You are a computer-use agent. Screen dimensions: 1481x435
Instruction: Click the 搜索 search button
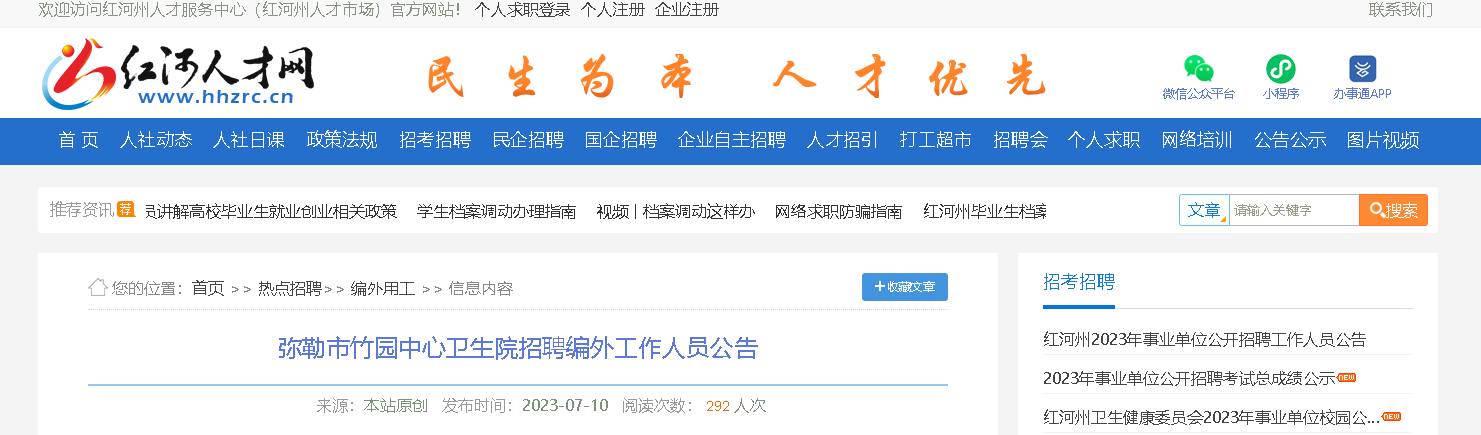pyautogui.click(x=1393, y=210)
